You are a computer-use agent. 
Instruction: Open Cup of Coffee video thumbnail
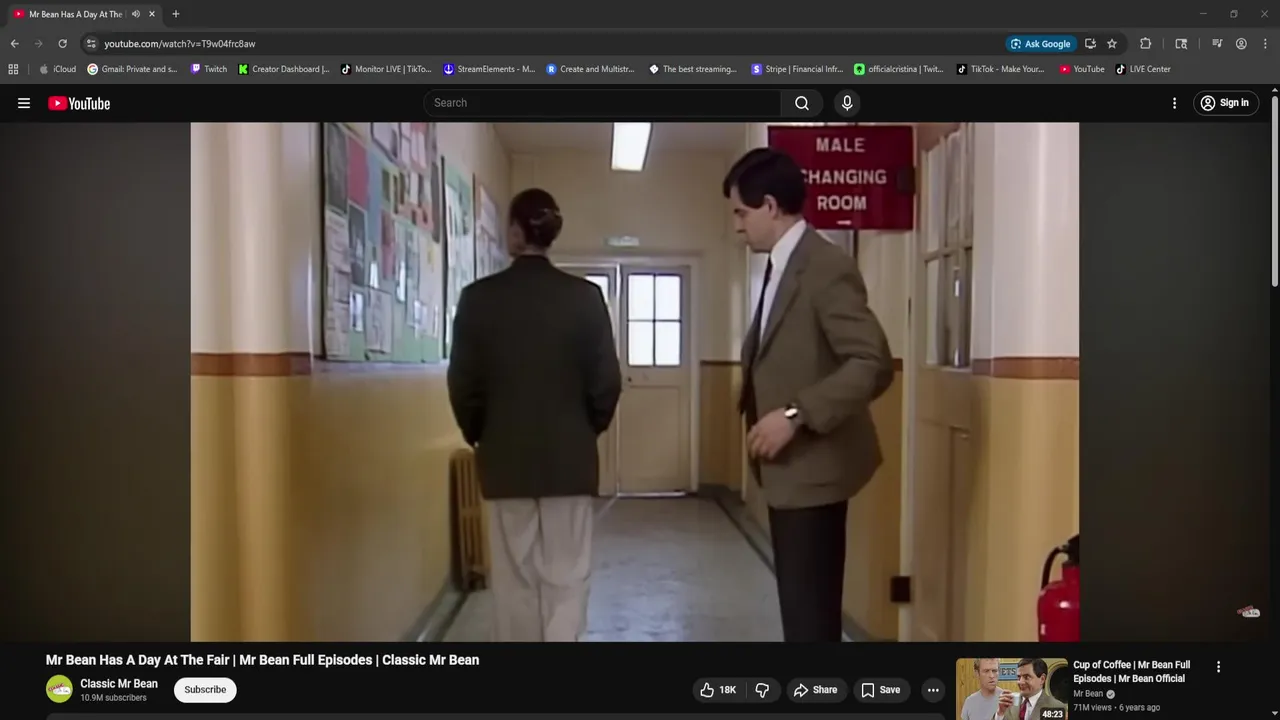point(1011,689)
